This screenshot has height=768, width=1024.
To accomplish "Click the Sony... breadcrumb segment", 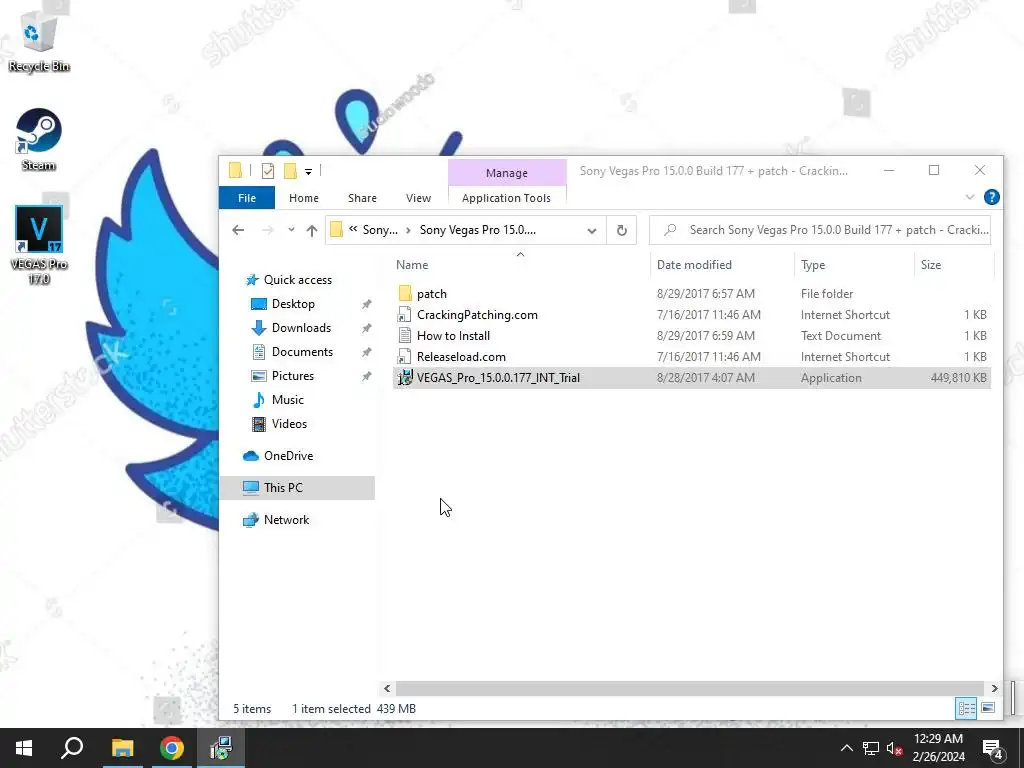I will click(x=380, y=230).
